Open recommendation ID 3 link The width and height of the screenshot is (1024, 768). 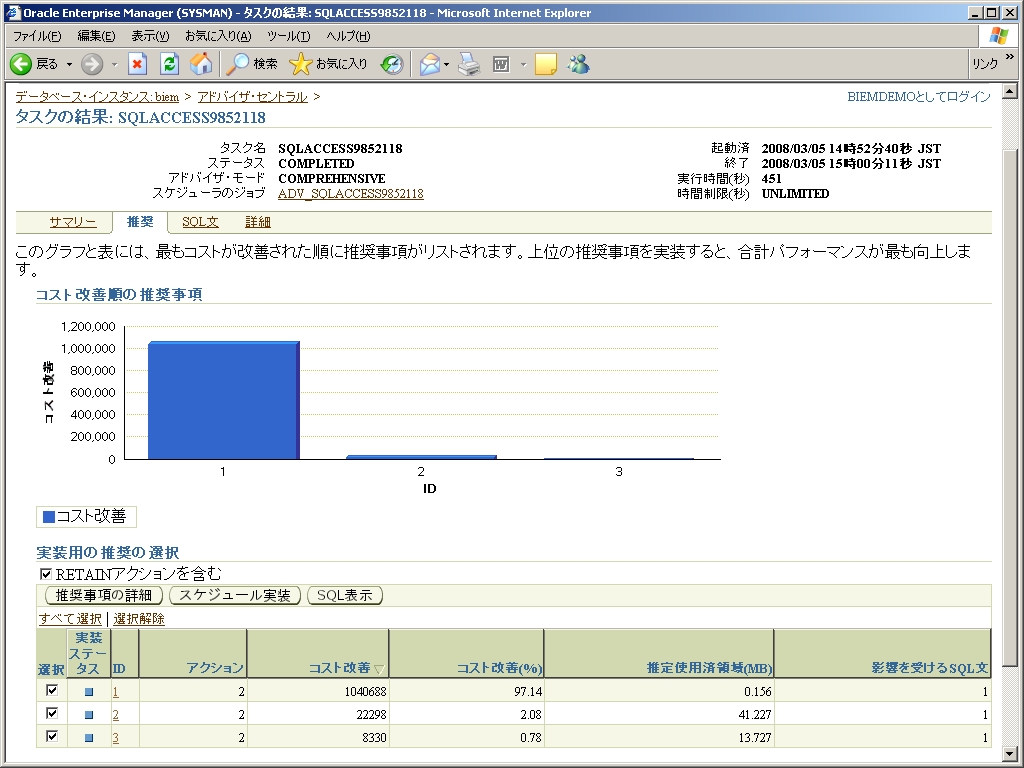coord(116,738)
